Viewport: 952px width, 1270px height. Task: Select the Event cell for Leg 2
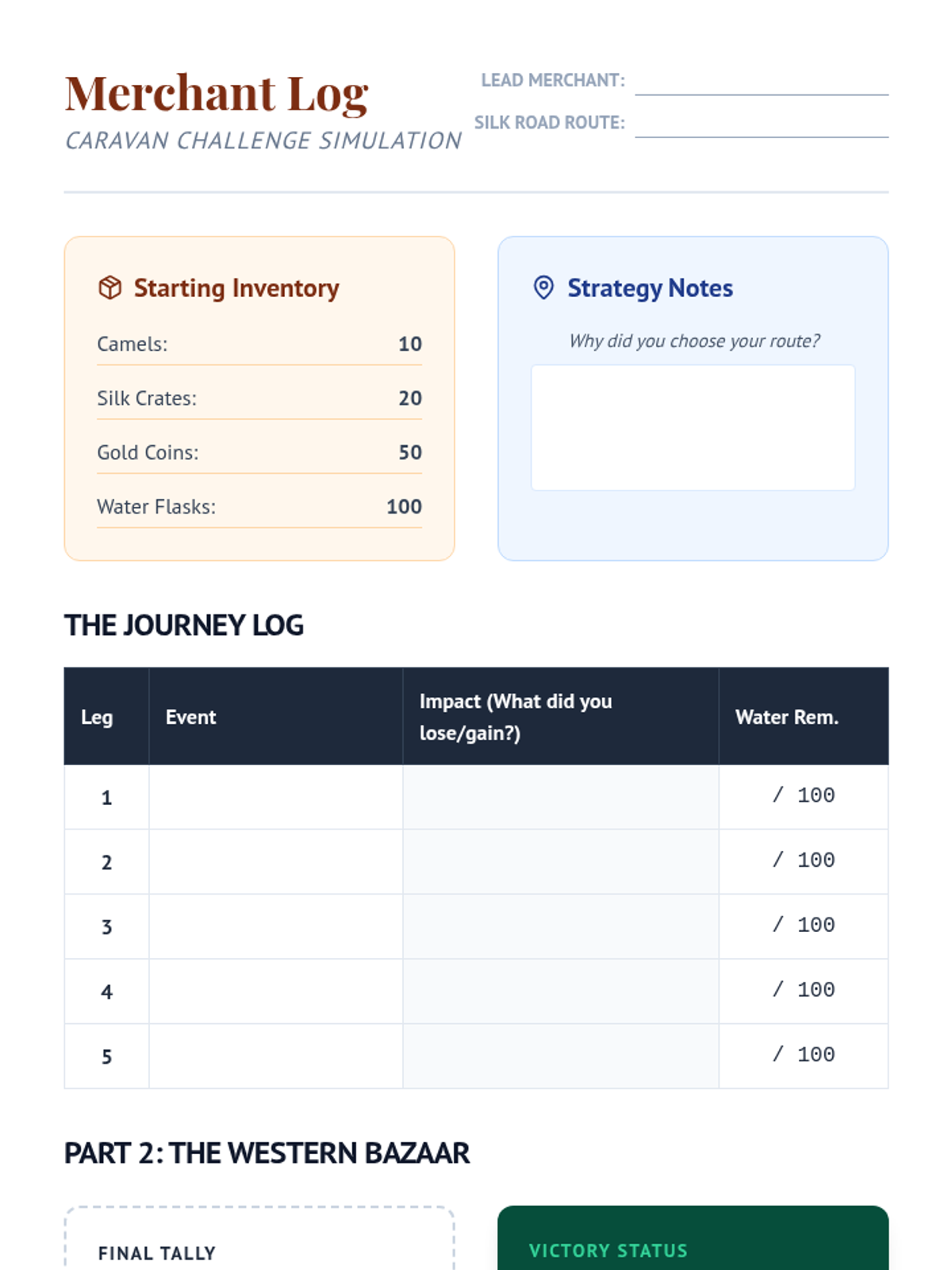coord(275,862)
